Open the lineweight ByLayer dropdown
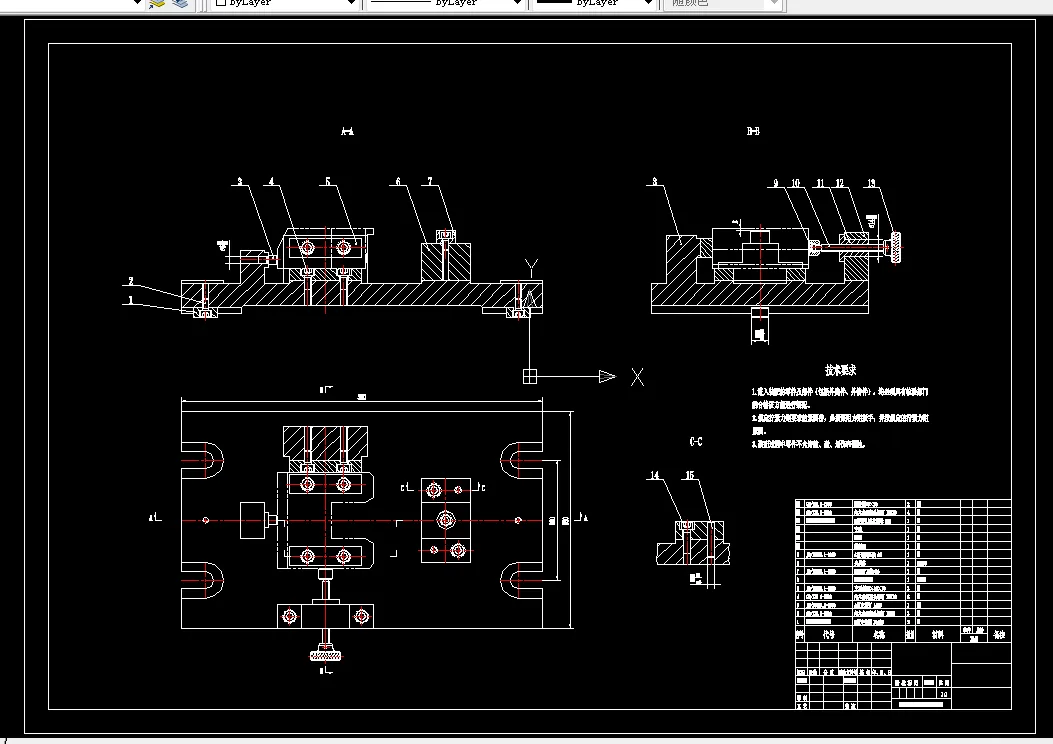The height and width of the screenshot is (744, 1053). click(594, 3)
